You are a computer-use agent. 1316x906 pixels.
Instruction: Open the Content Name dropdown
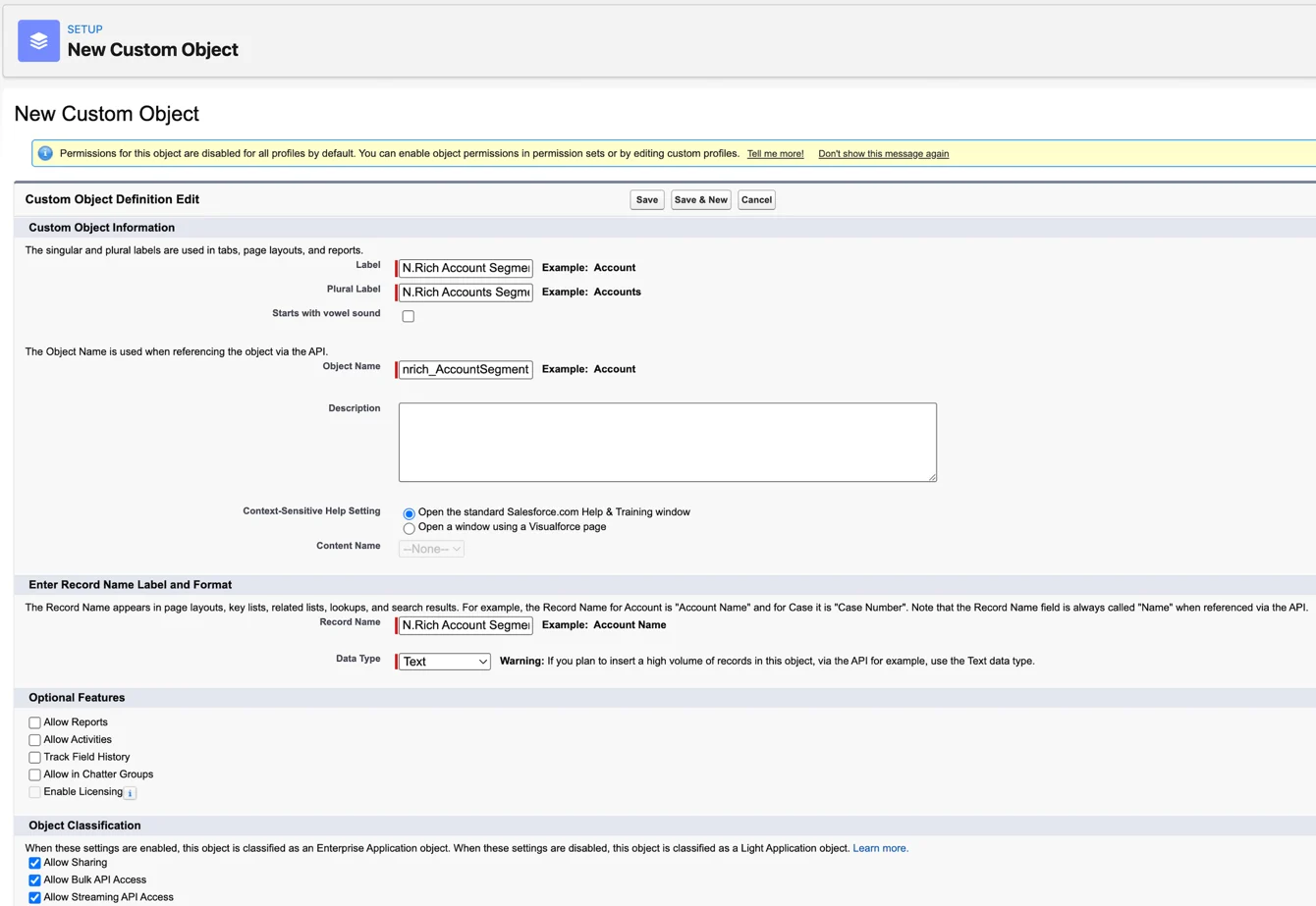(431, 549)
